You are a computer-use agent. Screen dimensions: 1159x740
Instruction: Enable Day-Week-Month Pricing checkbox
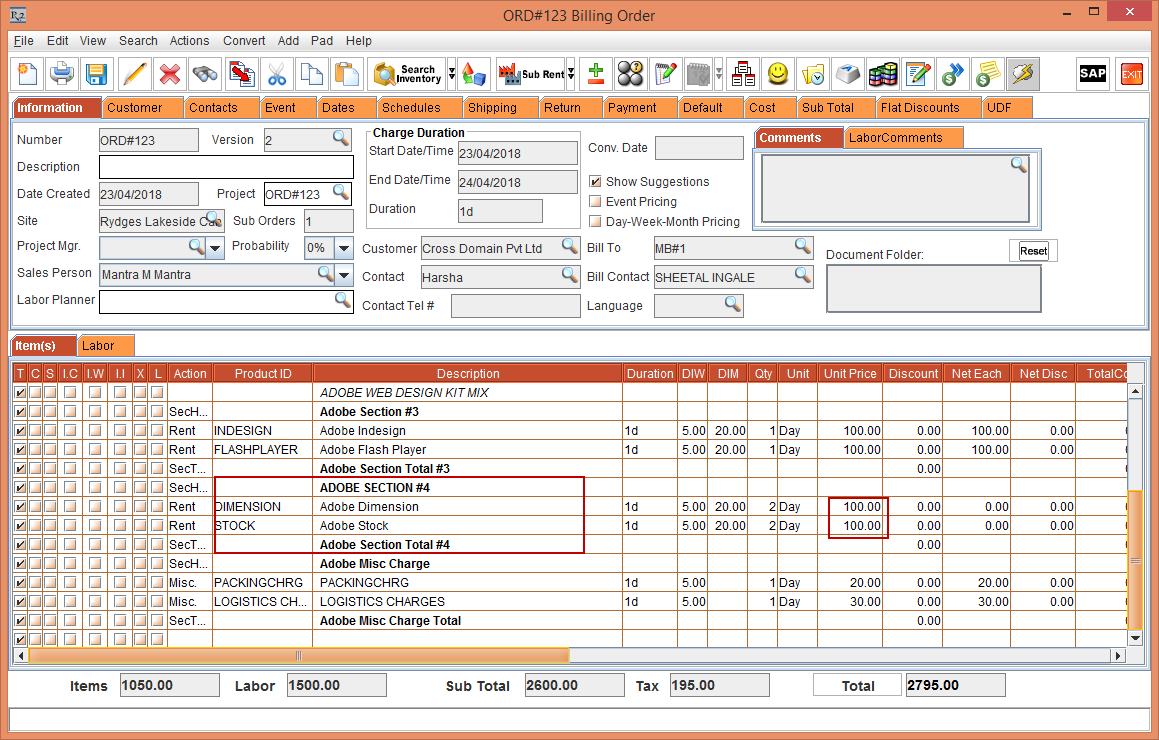pos(596,222)
